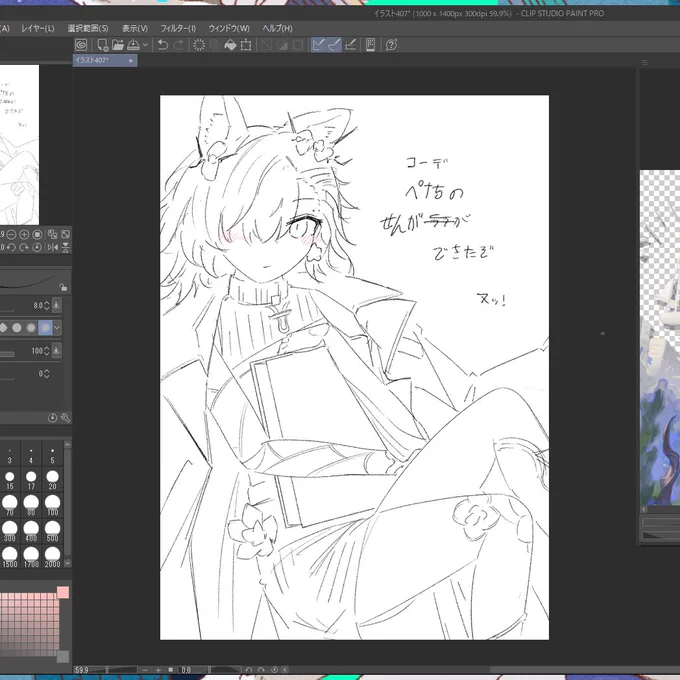Click Navigator zoom in plus icon
680x680 pixels.
pyautogui.click(x=24, y=235)
